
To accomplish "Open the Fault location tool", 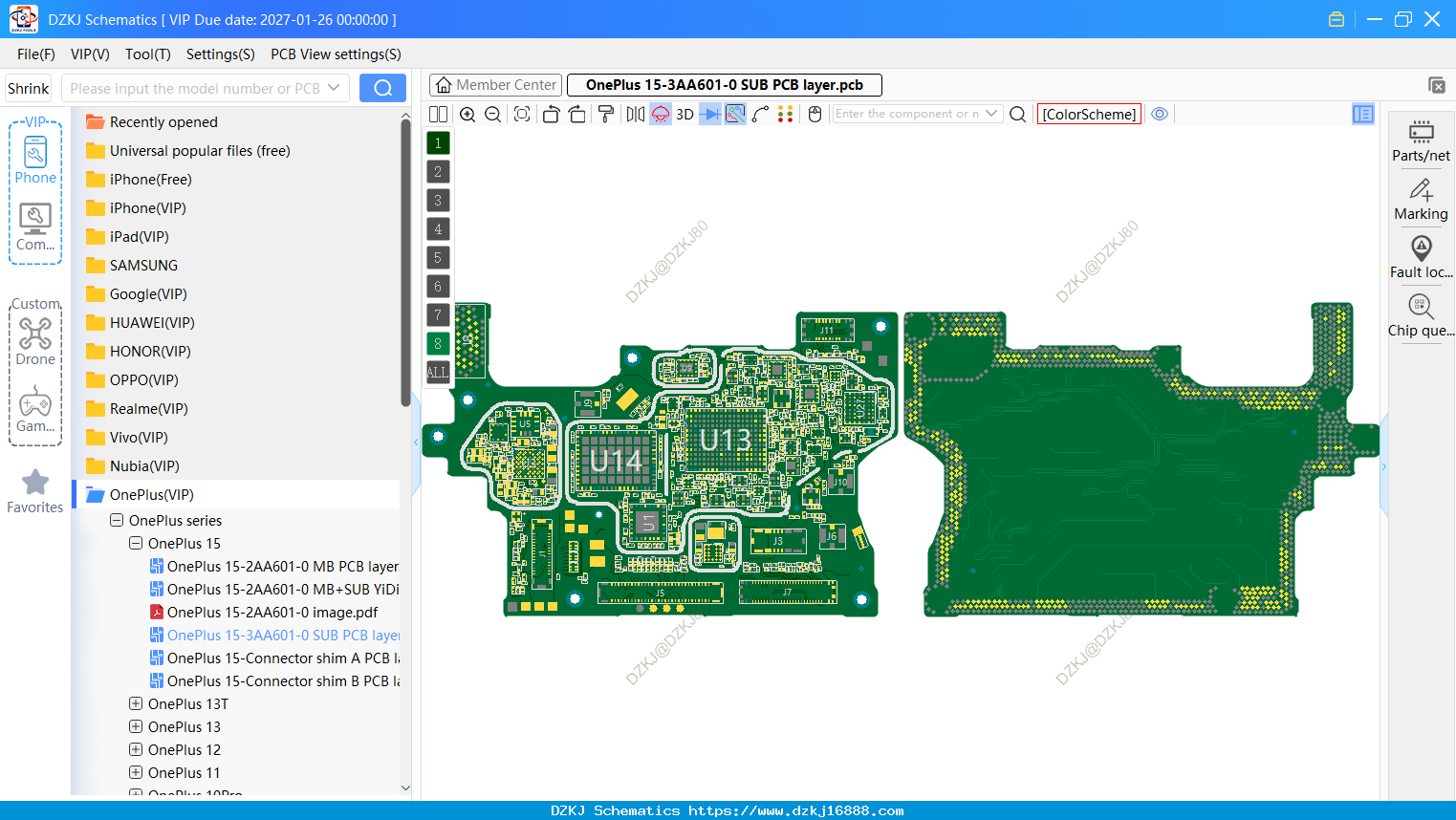I will coord(1421,258).
